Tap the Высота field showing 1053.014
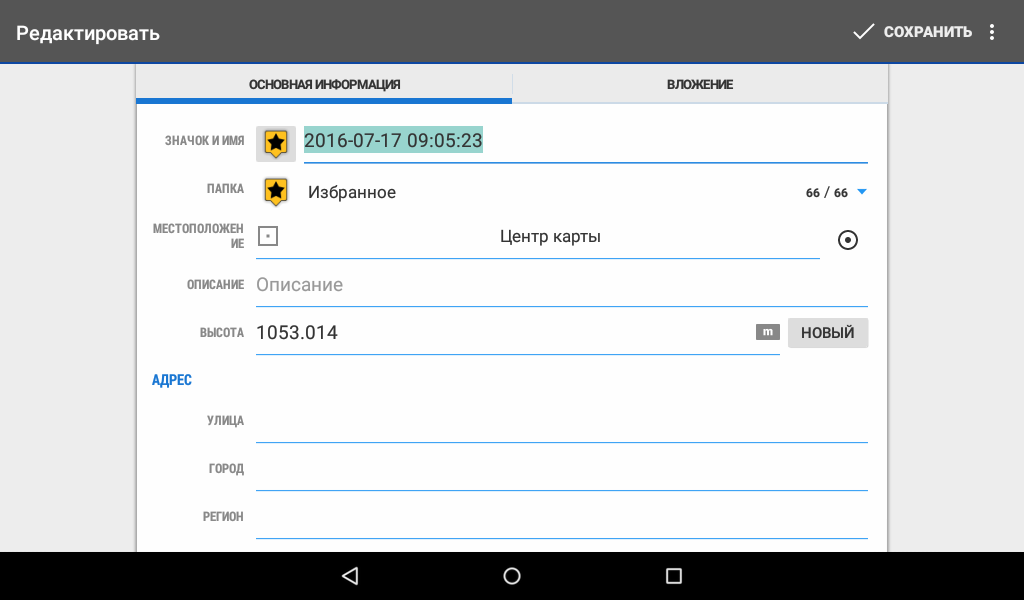1024x600 pixels. click(x=500, y=333)
